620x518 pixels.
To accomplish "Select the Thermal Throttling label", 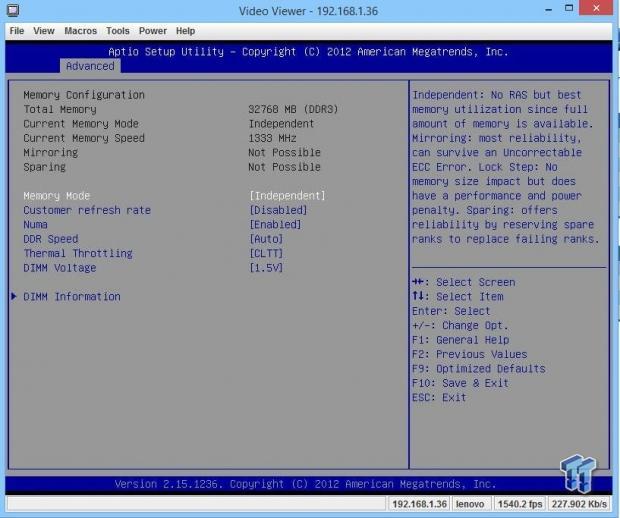I will point(78,253).
